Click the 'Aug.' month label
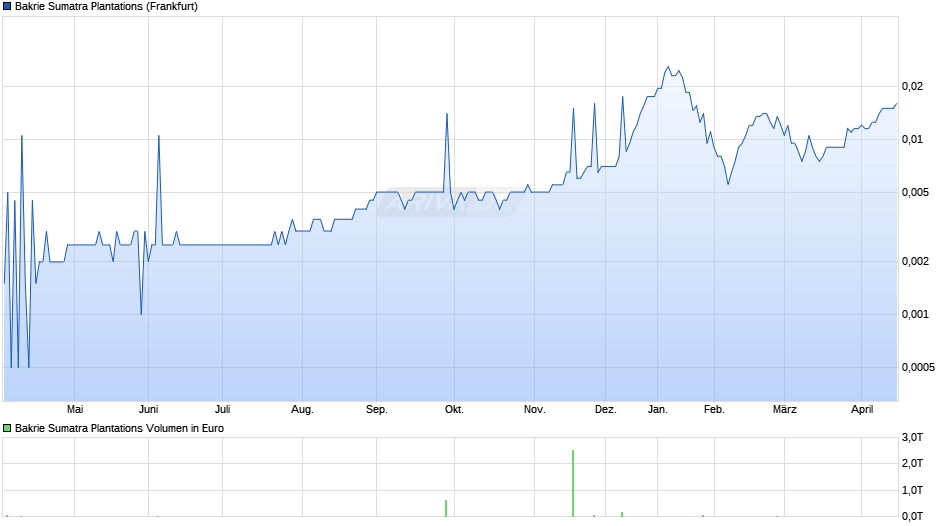This screenshot has height=526, width=940. point(302,410)
